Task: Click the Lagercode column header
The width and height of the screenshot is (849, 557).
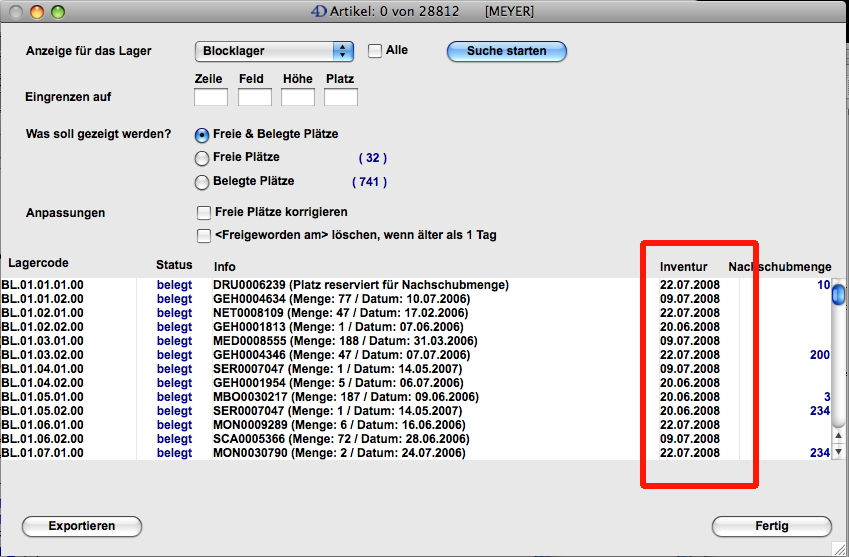Action: click(38, 264)
